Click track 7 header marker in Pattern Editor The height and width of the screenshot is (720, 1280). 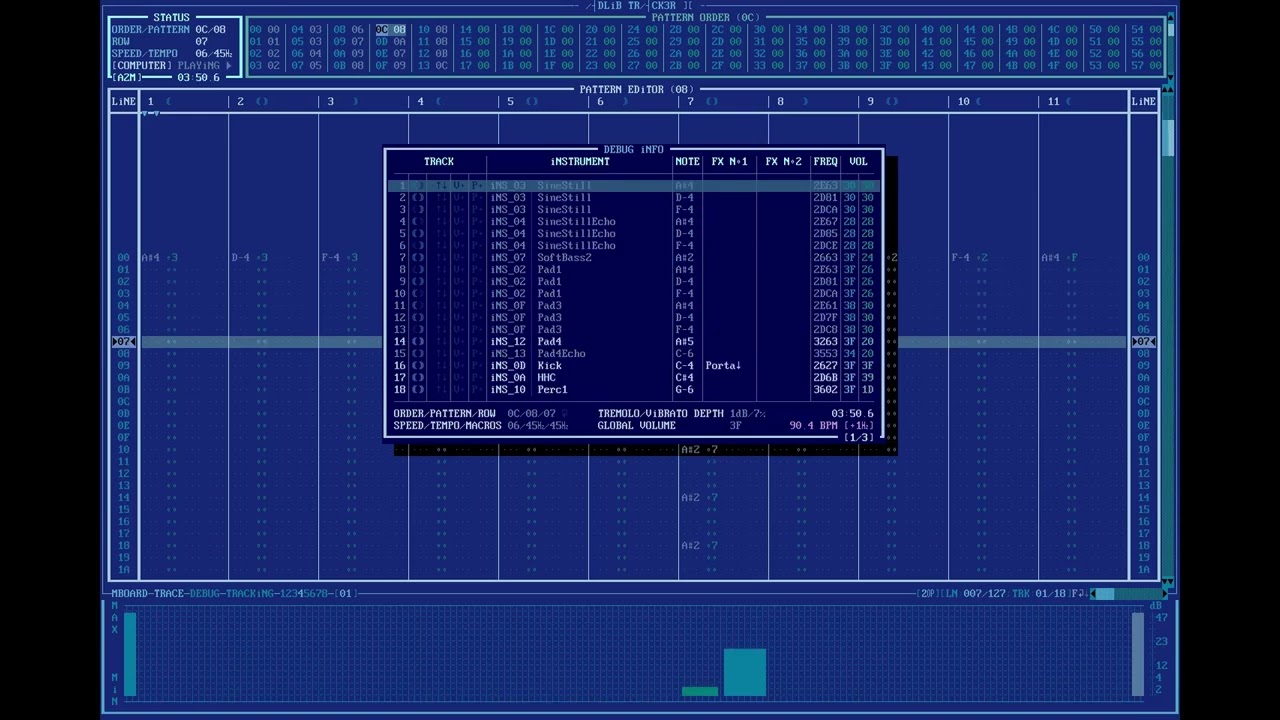(x=712, y=102)
